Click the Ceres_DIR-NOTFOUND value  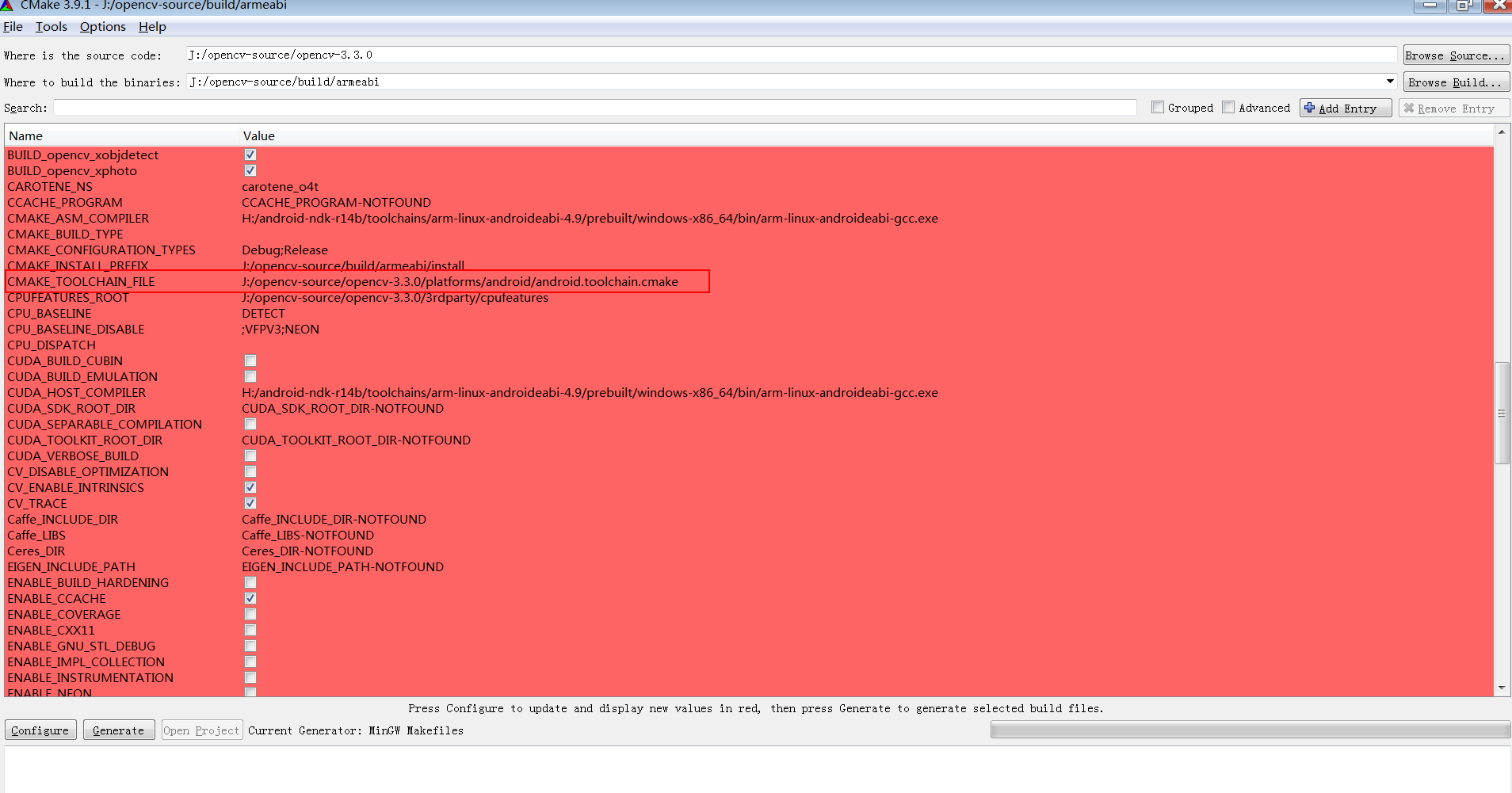tap(307, 551)
